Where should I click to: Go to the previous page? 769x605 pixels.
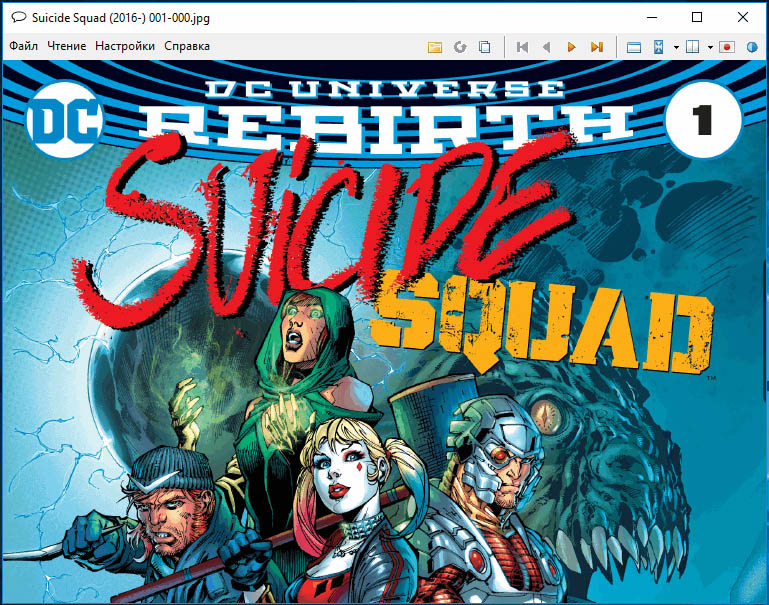[546, 47]
